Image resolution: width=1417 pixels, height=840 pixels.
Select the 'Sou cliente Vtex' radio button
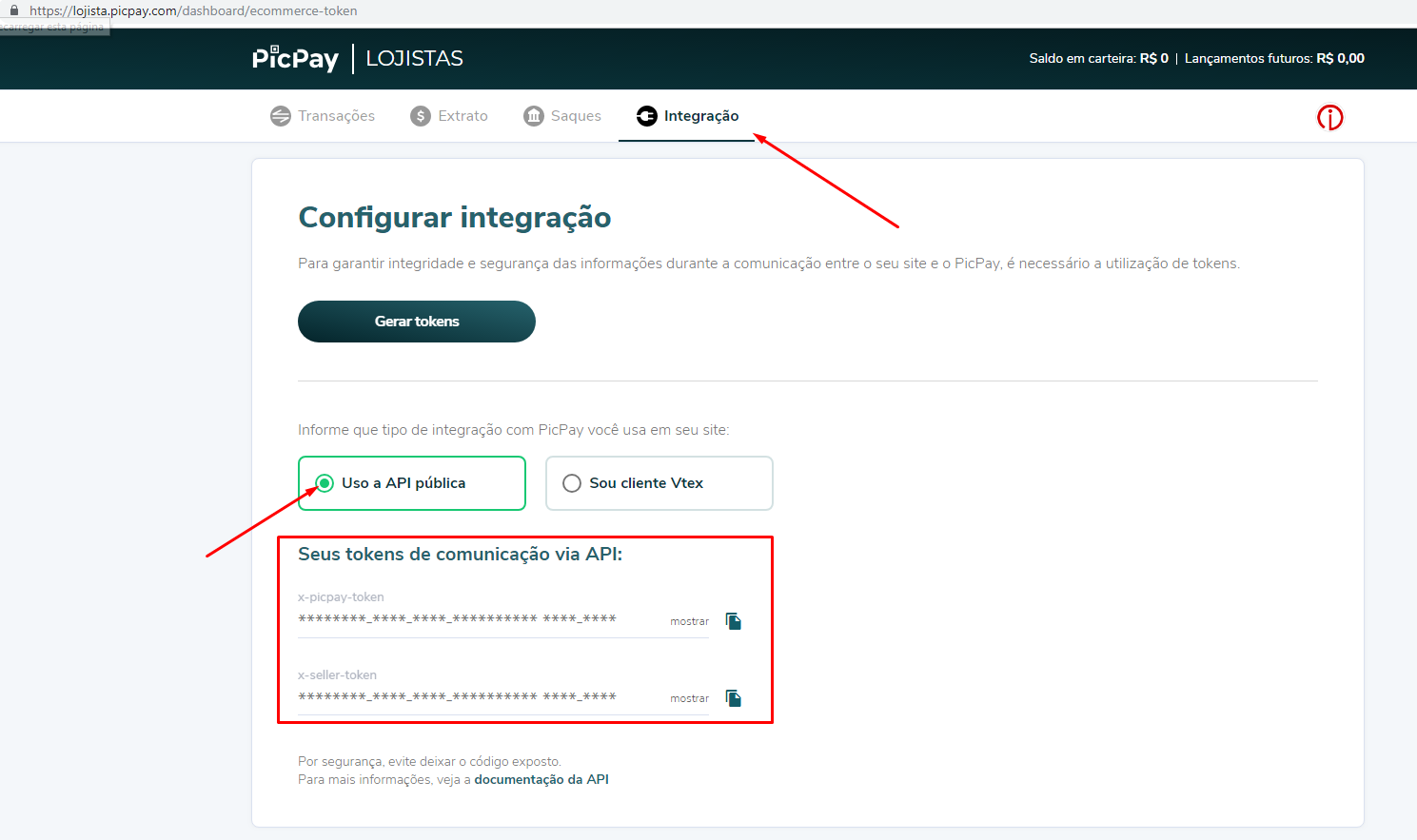572,483
